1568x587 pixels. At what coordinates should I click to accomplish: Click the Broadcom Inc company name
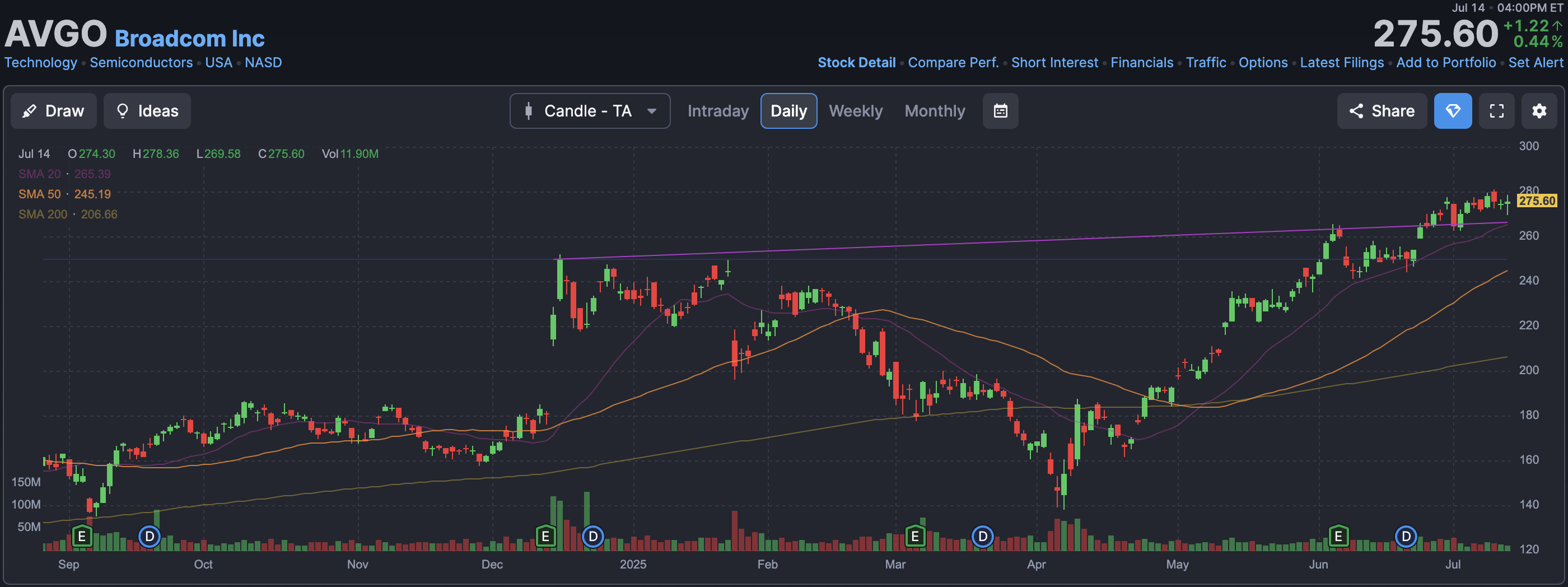[x=189, y=38]
